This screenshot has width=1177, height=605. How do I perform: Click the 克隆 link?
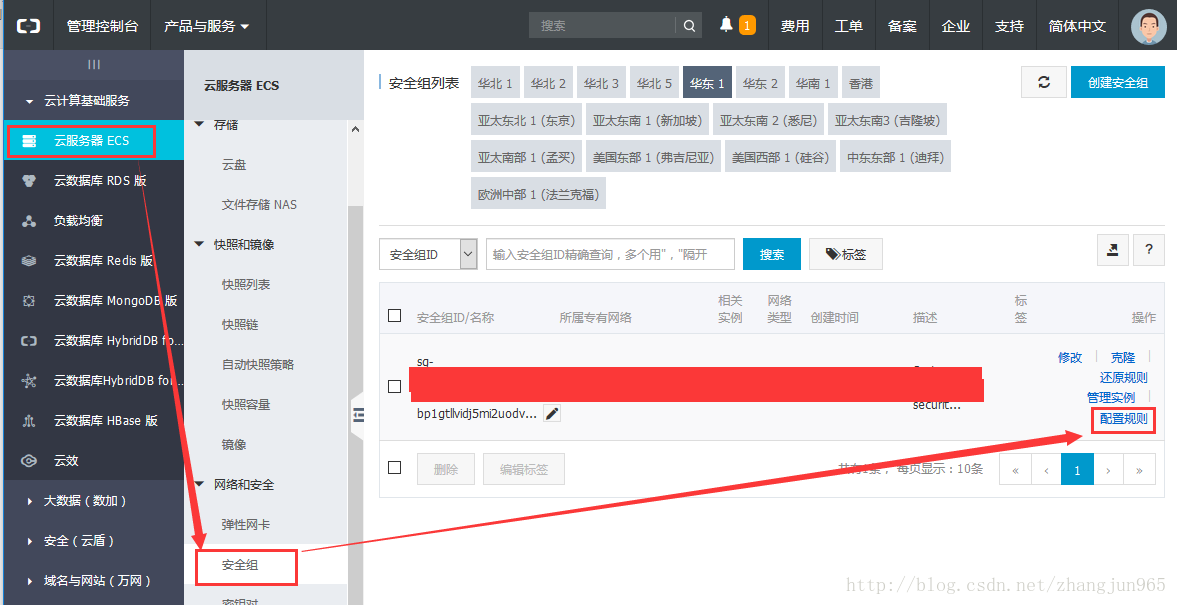(1123, 357)
